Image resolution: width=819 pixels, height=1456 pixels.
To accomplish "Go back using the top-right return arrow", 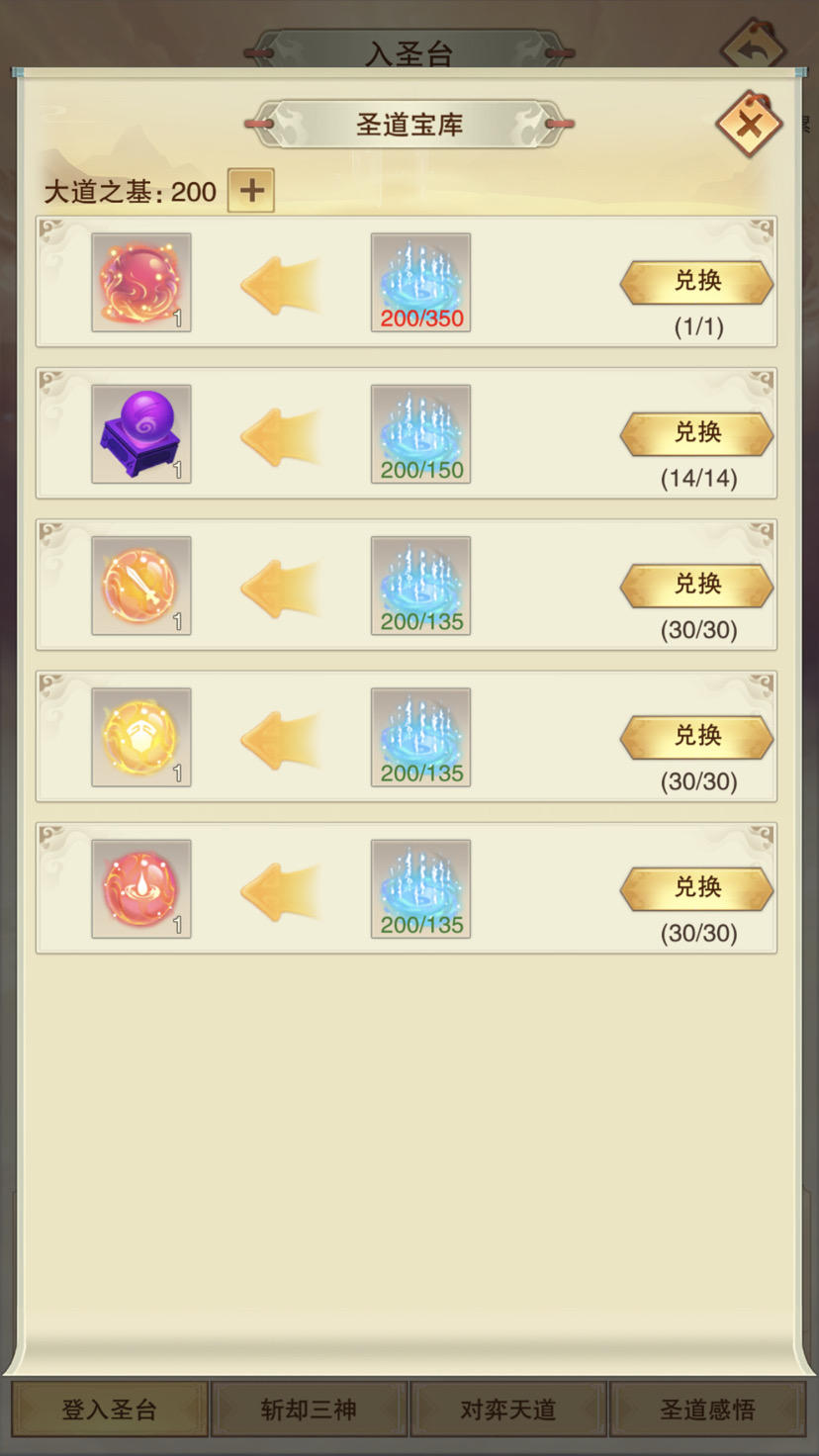I will (x=754, y=45).
